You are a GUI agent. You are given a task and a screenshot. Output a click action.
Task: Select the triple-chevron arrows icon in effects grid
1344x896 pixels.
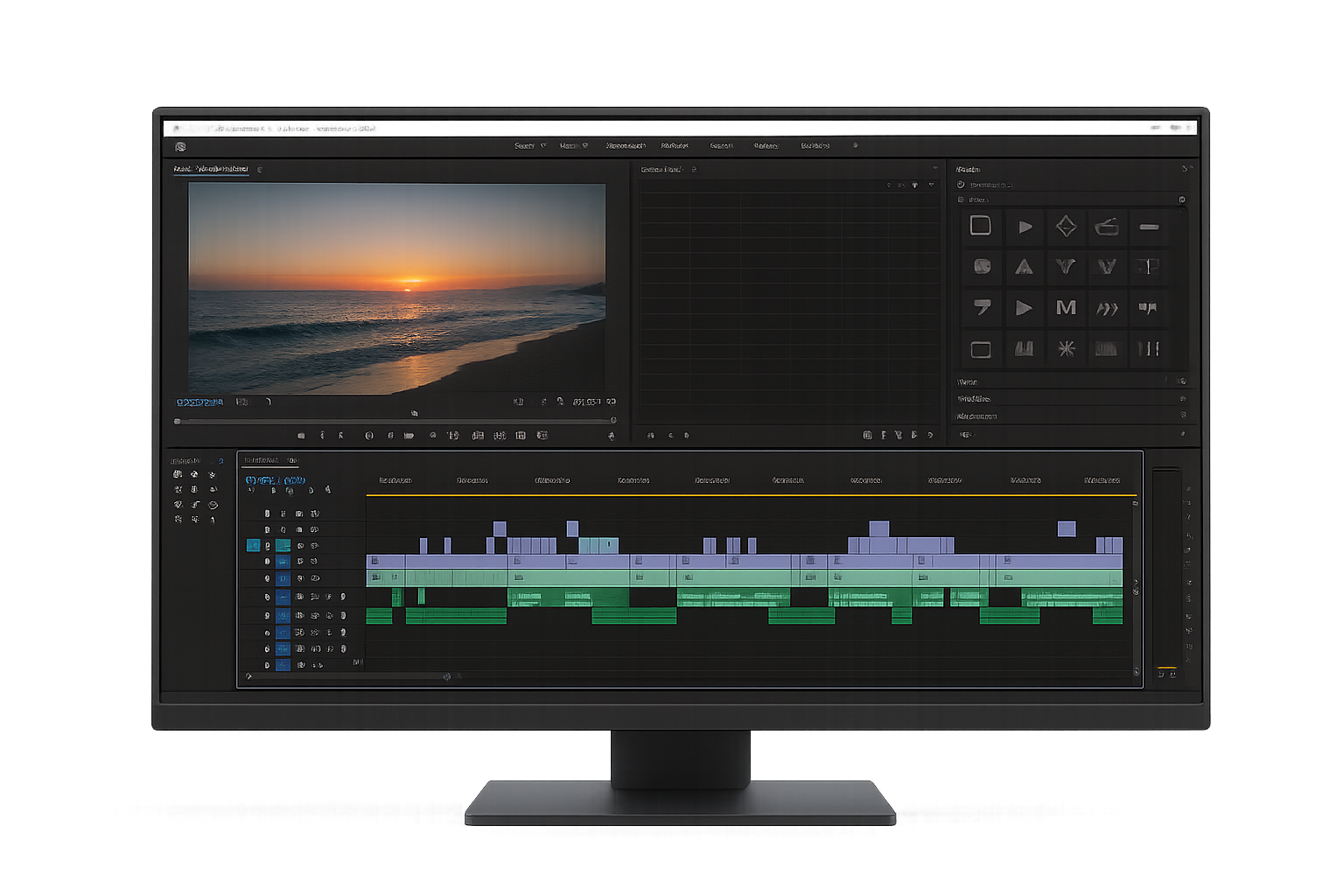click(x=1107, y=308)
